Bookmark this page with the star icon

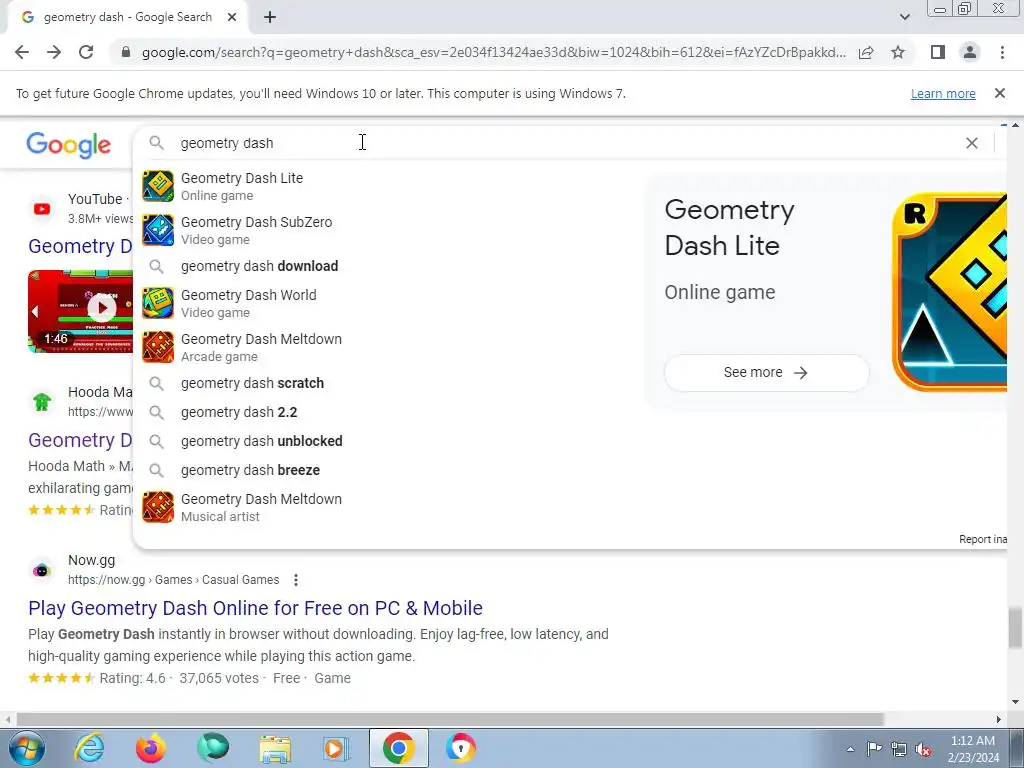pos(898,52)
